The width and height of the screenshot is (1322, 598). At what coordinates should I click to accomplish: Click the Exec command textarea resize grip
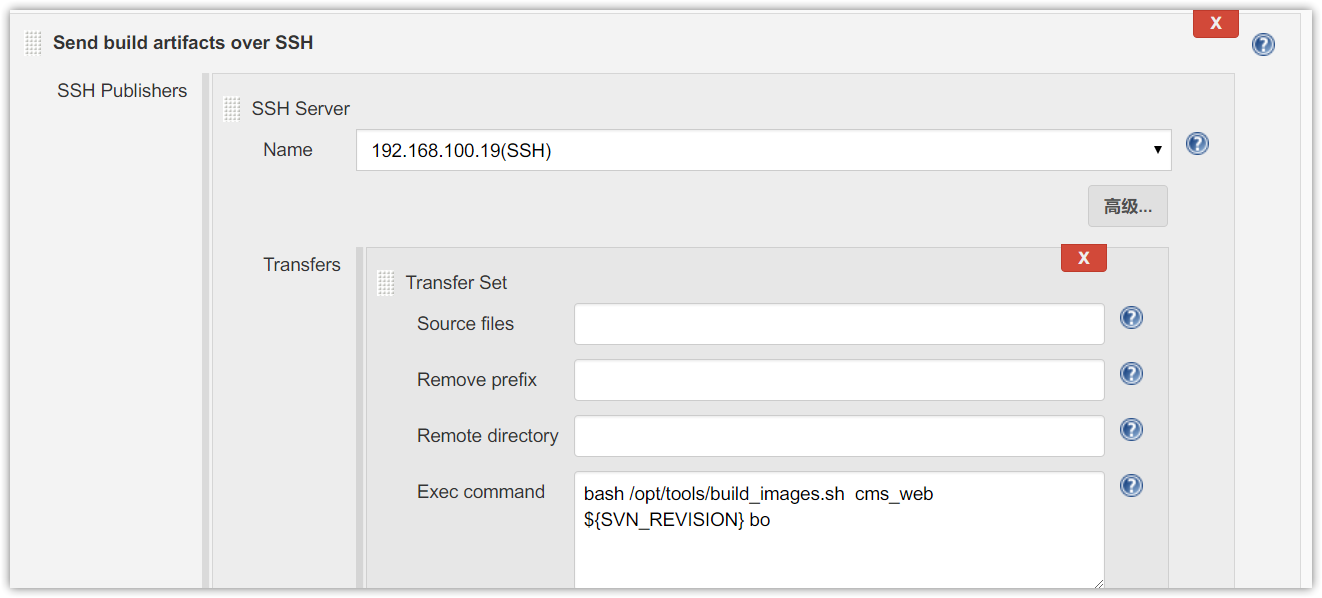(x=1097, y=582)
